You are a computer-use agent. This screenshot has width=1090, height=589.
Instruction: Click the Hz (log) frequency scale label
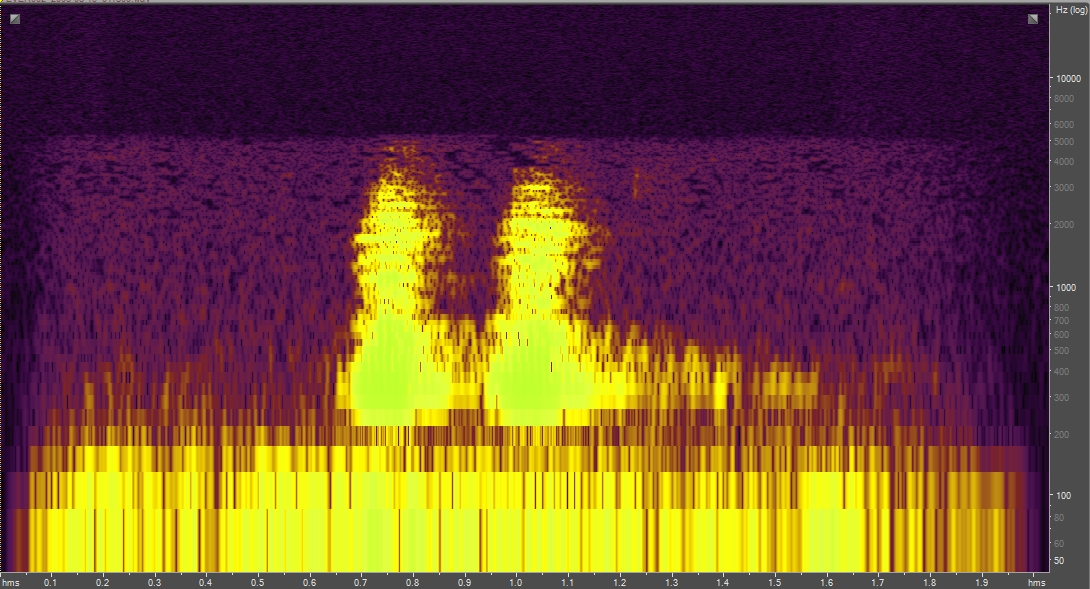pyautogui.click(x=1070, y=8)
